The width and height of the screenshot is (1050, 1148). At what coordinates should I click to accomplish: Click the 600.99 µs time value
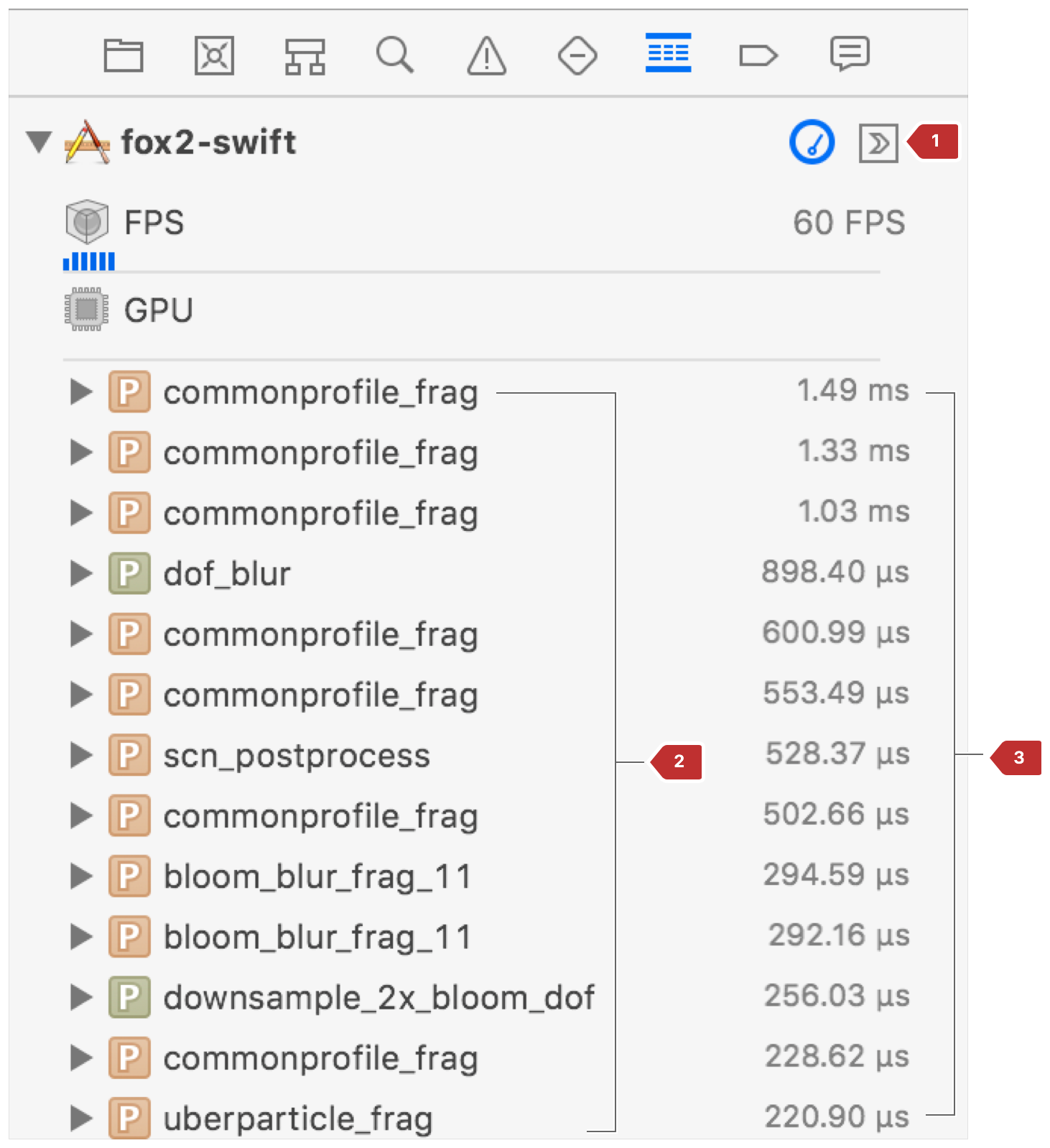click(836, 632)
